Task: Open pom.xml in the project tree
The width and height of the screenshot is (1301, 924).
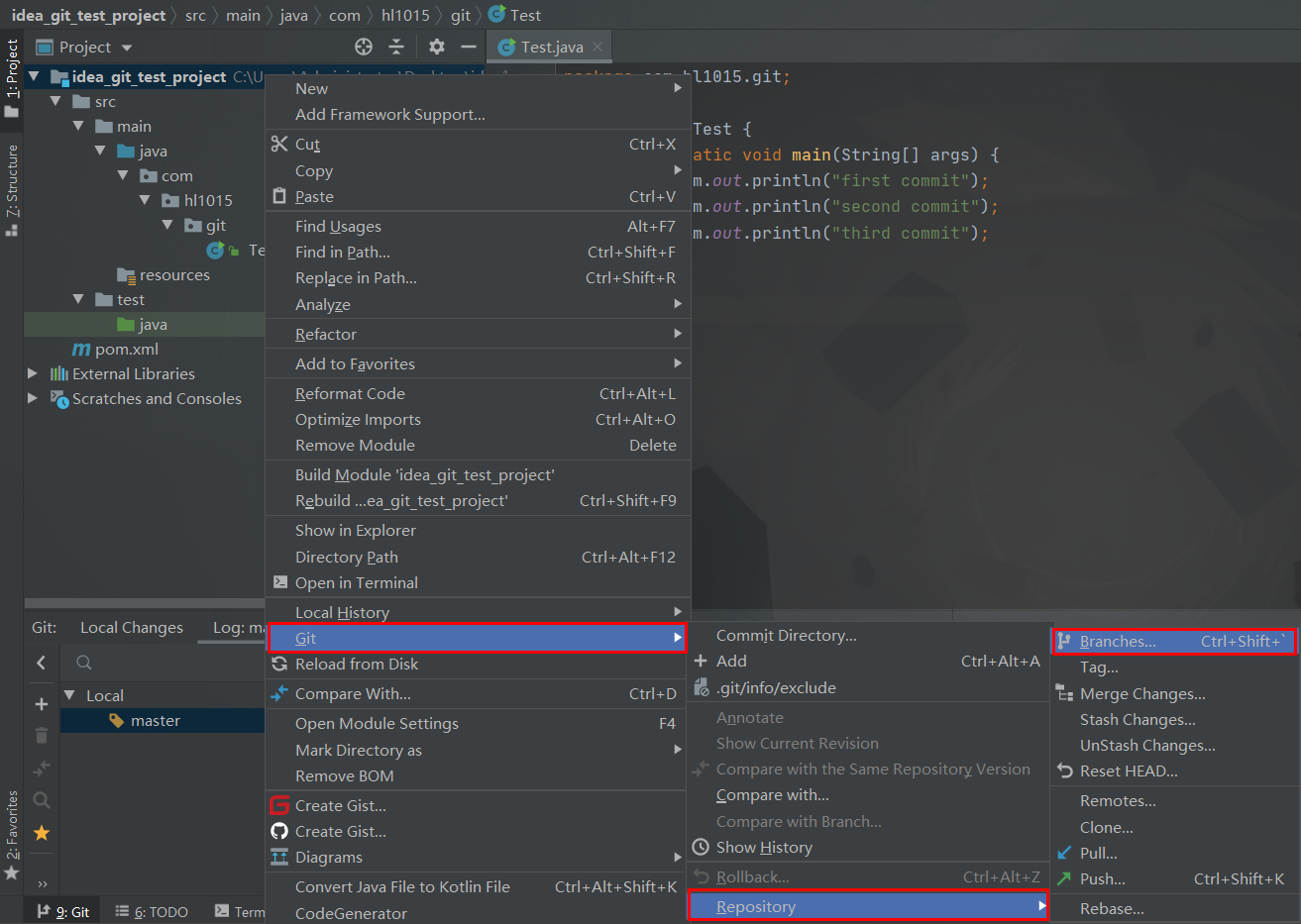Action: 126,350
